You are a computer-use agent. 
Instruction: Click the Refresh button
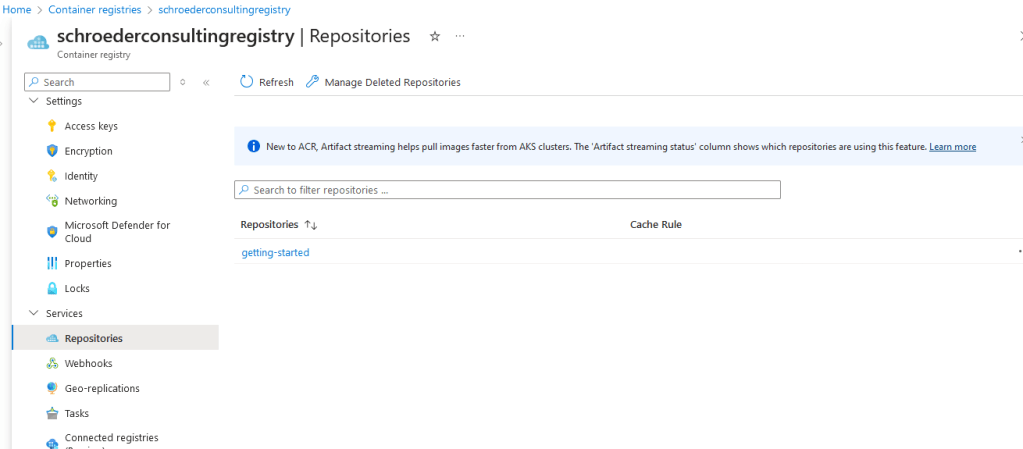(267, 82)
